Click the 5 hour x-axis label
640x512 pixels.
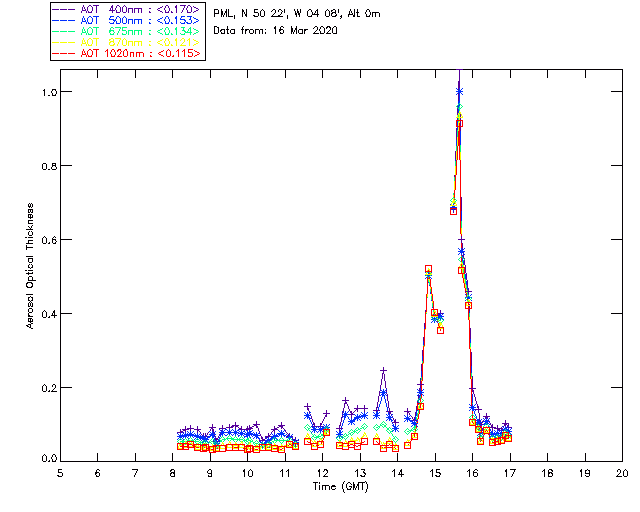coord(60,473)
